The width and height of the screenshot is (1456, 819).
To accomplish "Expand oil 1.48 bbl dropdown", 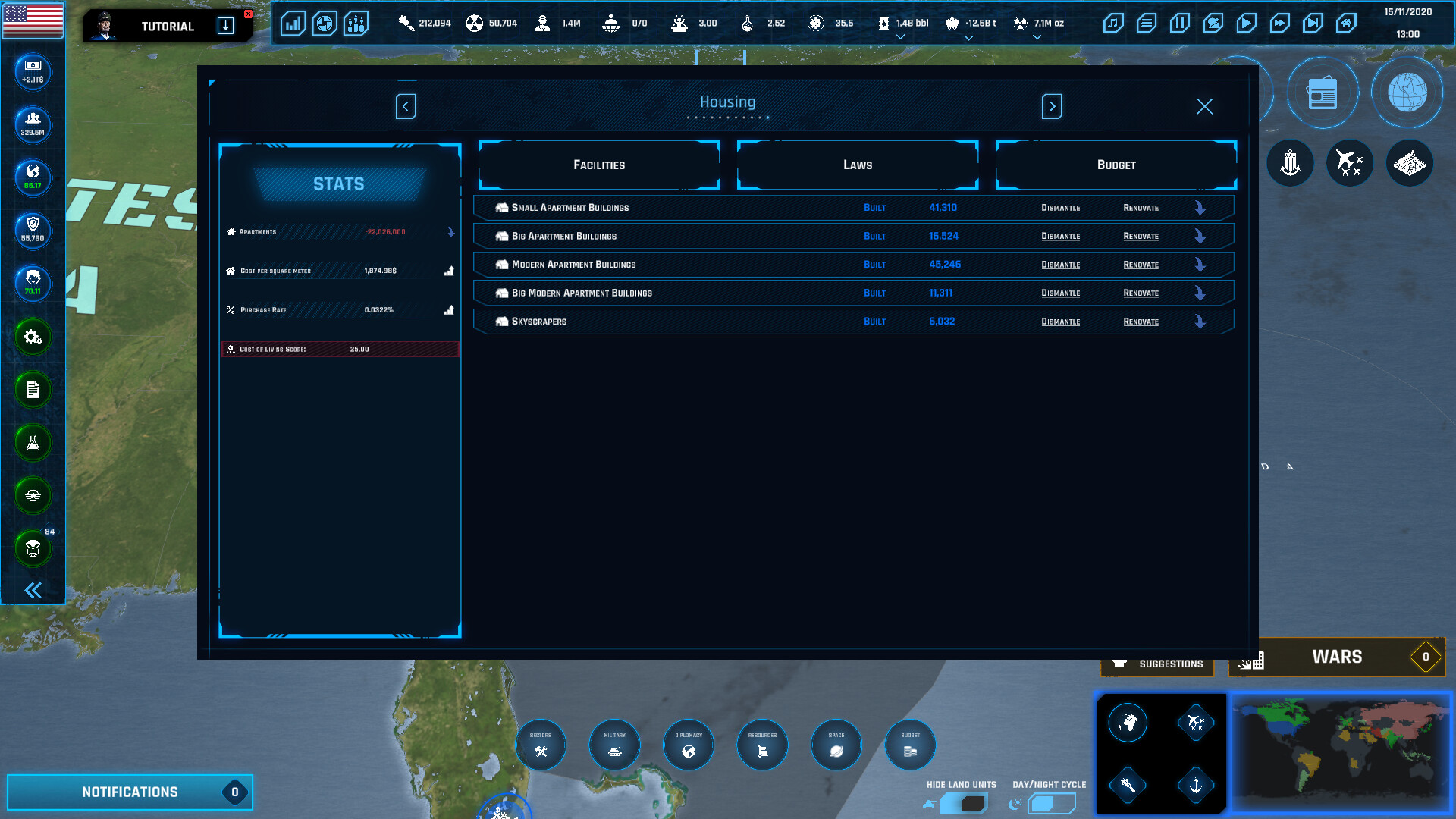I will (900, 37).
